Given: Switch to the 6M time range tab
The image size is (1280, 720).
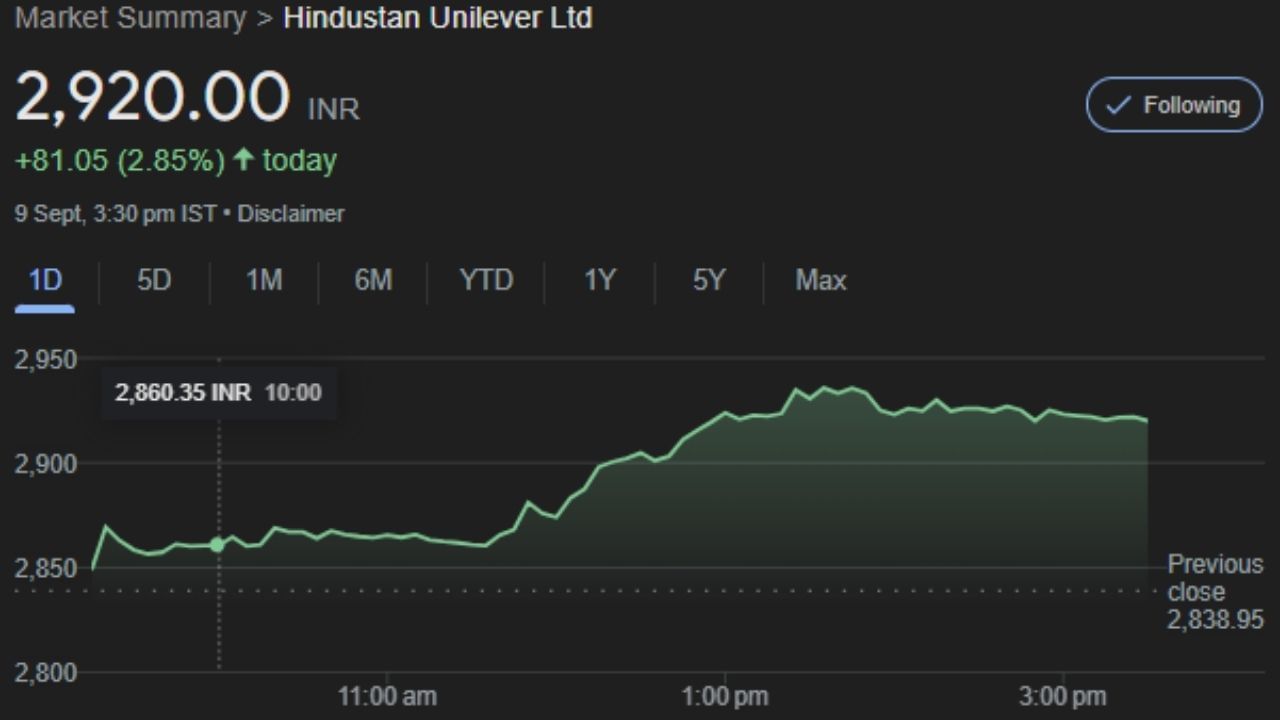Looking at the screenshot, I should 373,281.
